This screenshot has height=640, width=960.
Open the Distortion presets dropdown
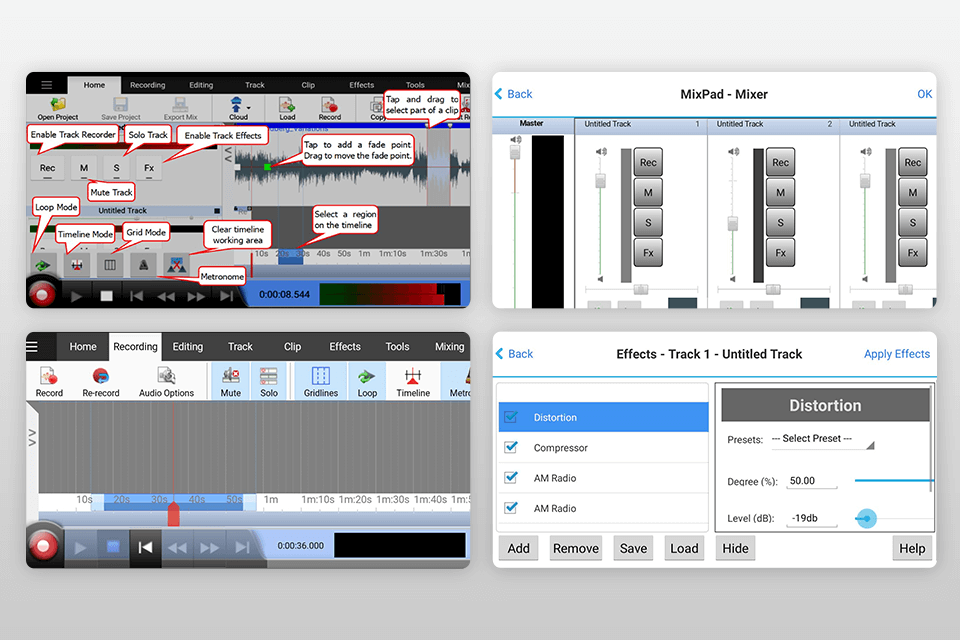point(822,439)
